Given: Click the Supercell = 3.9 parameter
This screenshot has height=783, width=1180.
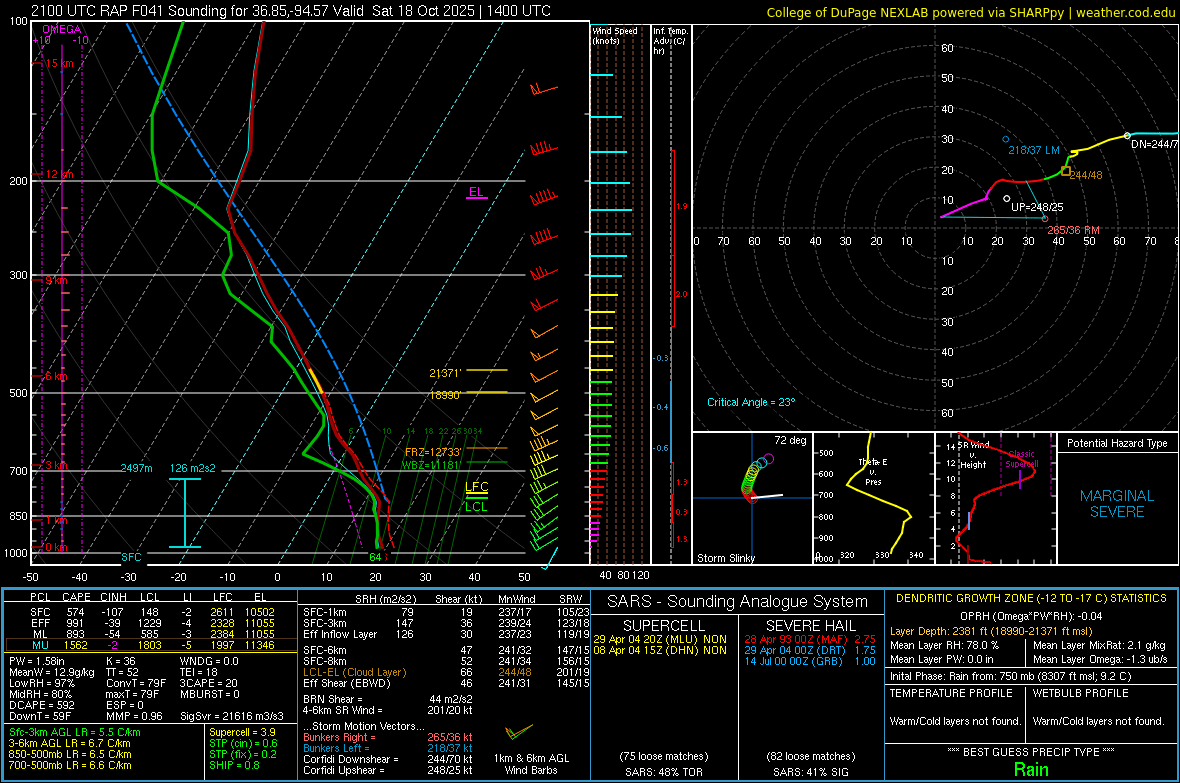Looking at the screenshot, I should click(x=242, y=733).
